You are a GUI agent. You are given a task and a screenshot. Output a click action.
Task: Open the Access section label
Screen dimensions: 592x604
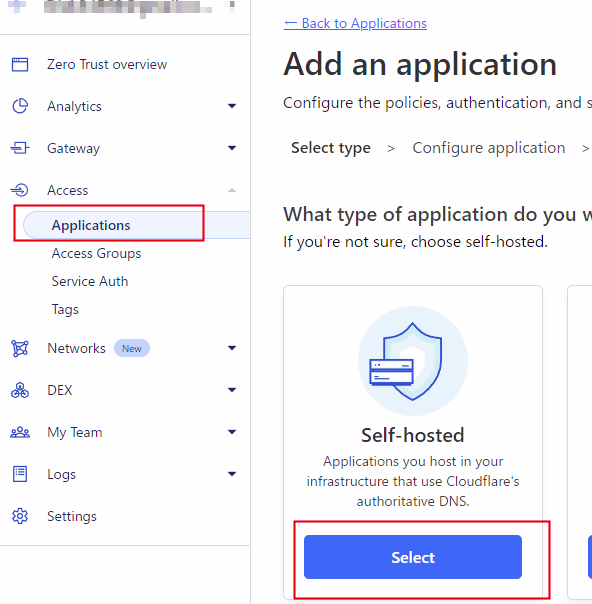point(67,190)
